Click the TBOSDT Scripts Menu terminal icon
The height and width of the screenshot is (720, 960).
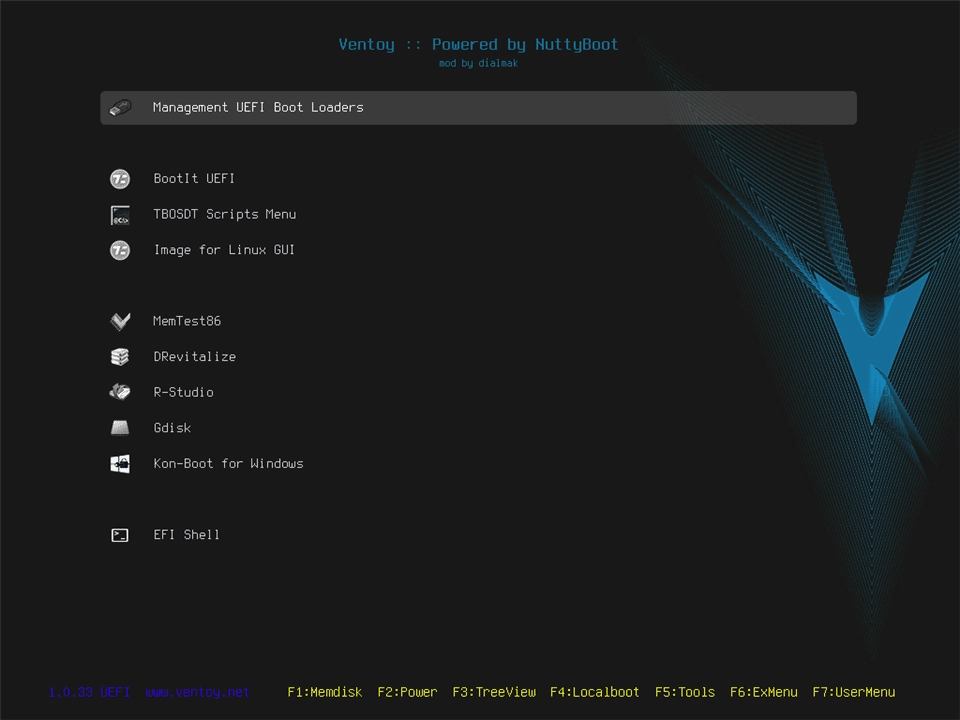[x=120, y=215]
